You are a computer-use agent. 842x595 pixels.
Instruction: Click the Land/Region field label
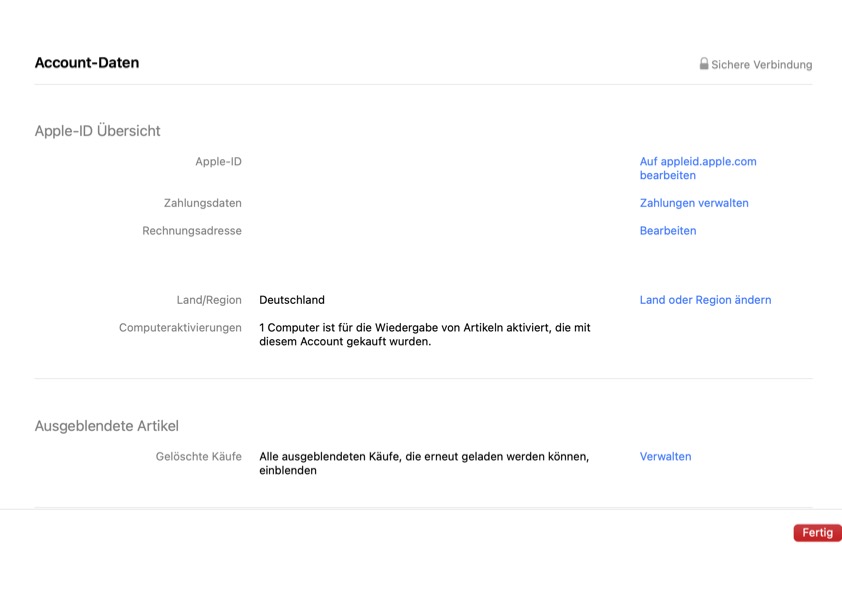(x=208, y=300)
